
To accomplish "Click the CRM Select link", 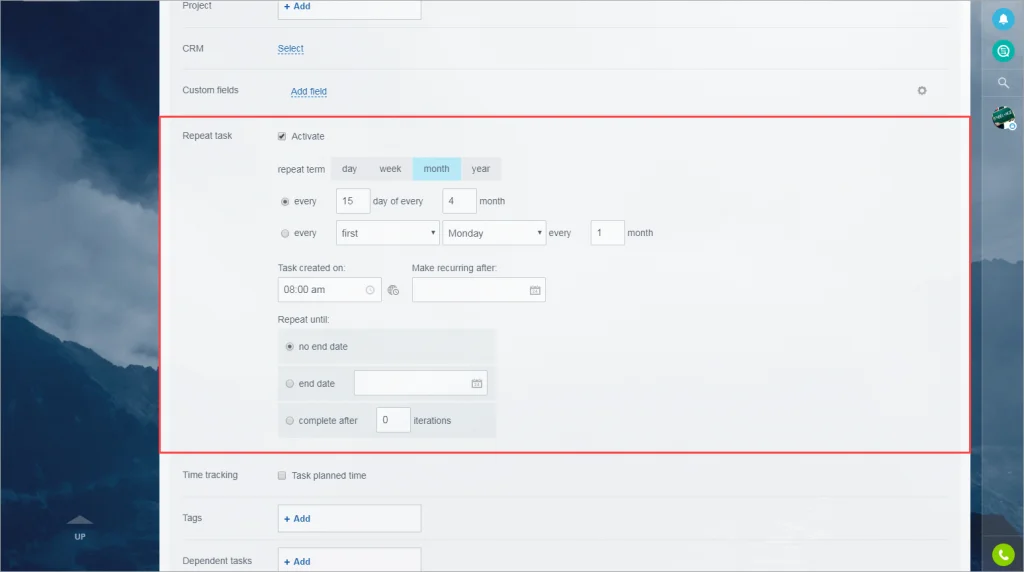I will point(290,49).
